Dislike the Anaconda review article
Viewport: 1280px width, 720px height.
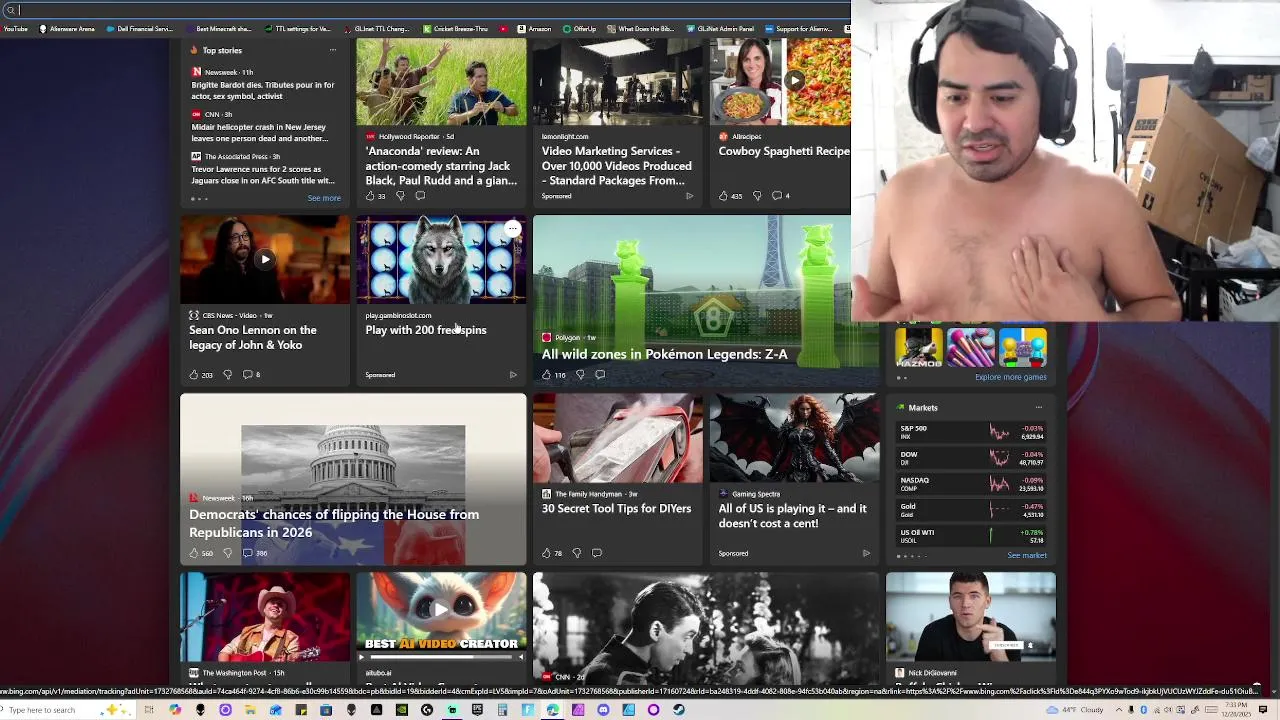(400, 196)
